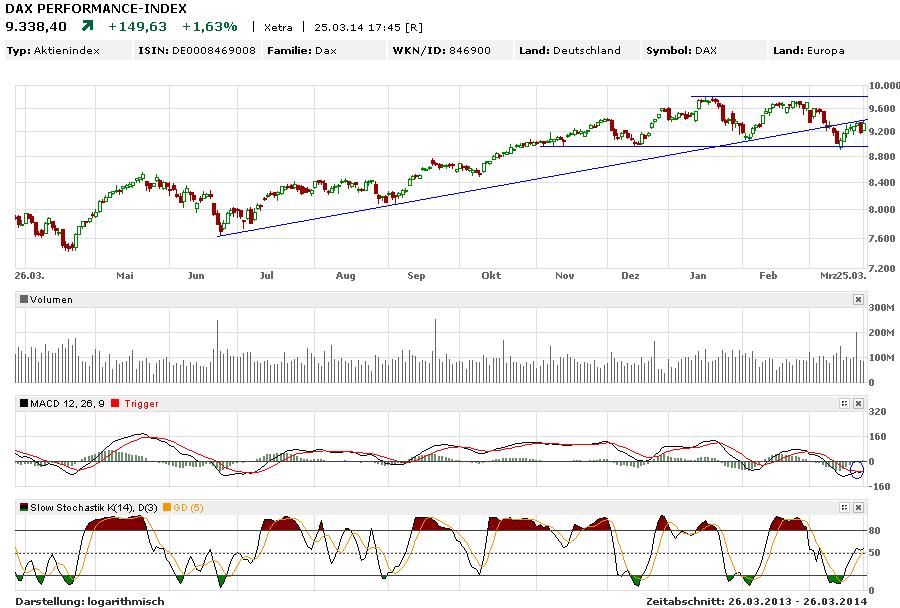Click the 8.800 price axis label
Viewport: 900px width, 608px height.
click(x=882, y=156)
